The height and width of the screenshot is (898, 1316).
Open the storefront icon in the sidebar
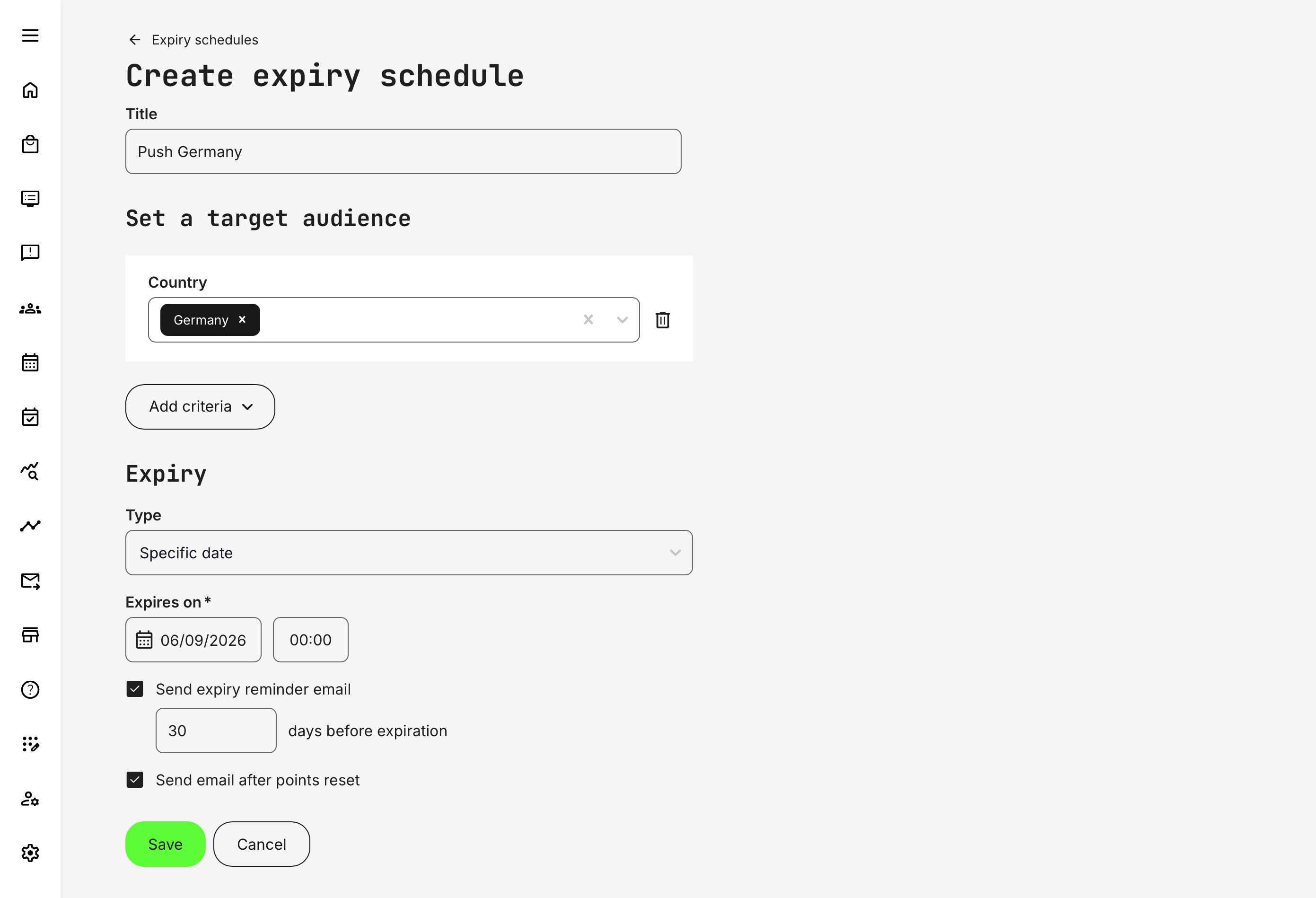pyautogui.click(x=30, y=635)
